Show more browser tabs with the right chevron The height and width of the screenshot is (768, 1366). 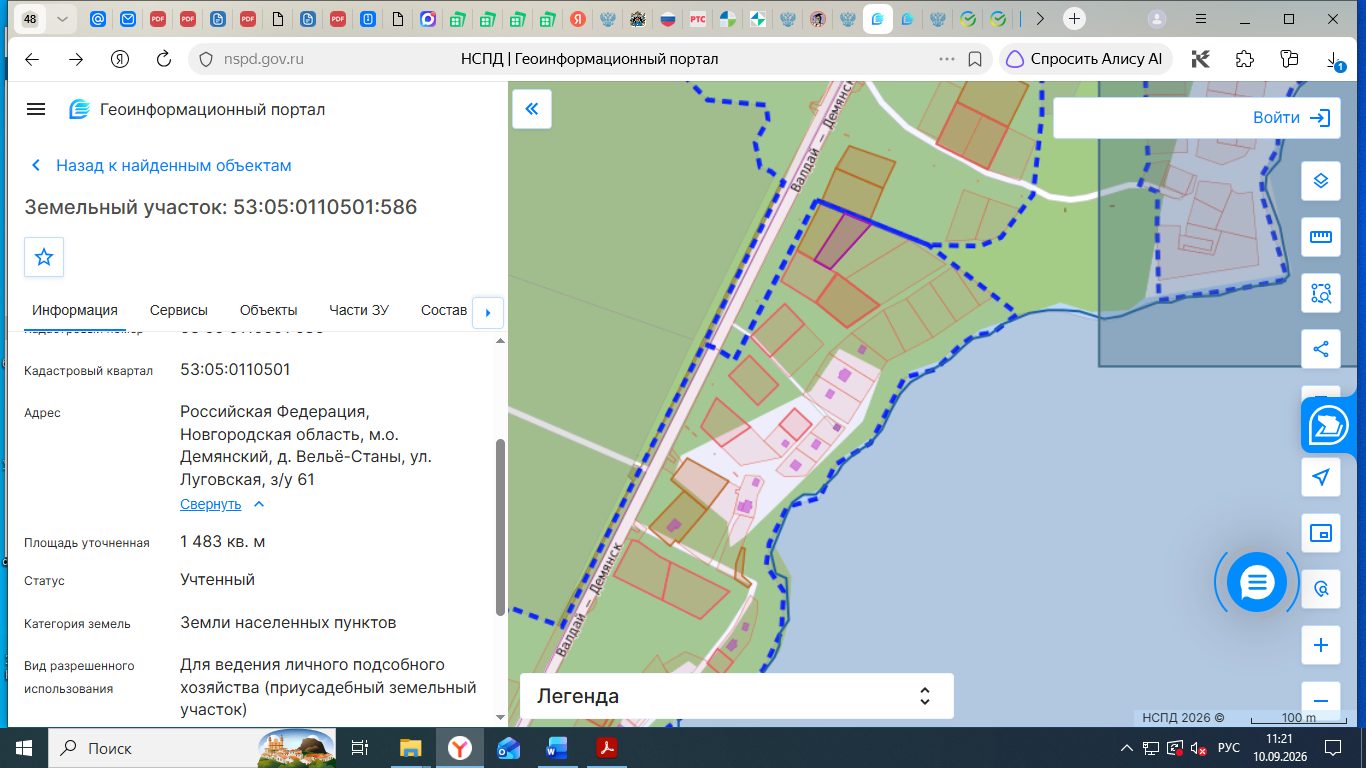1040,19
